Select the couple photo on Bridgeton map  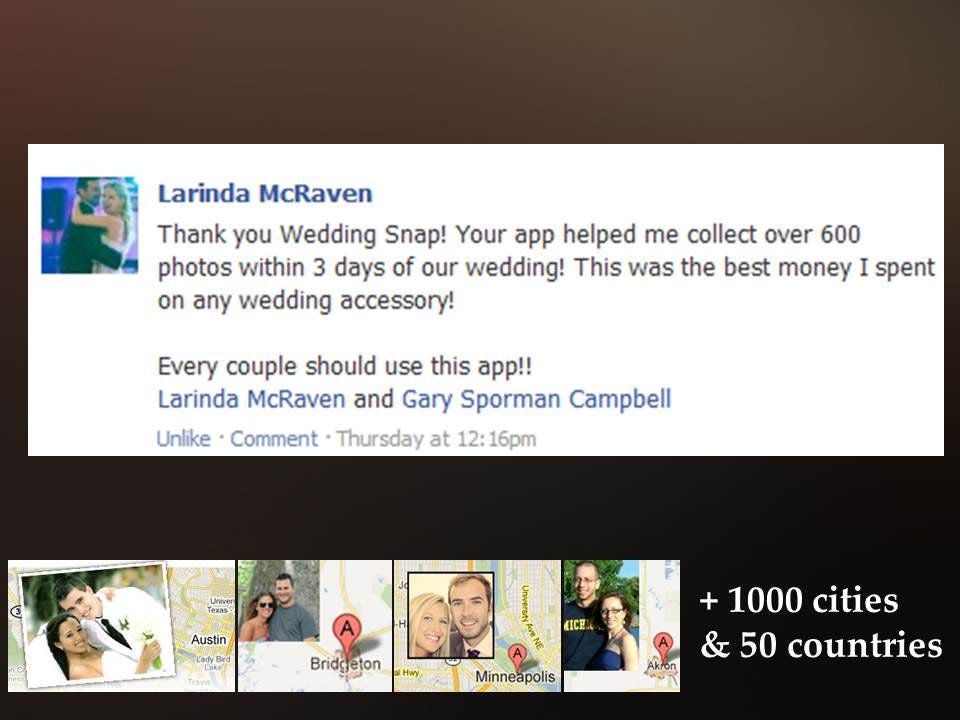coord(279,601)
